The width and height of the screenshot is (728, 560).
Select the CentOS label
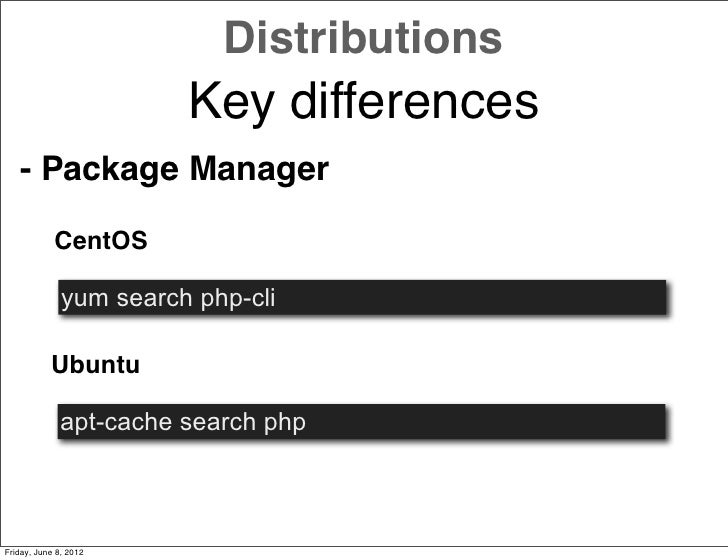[101, 241]
